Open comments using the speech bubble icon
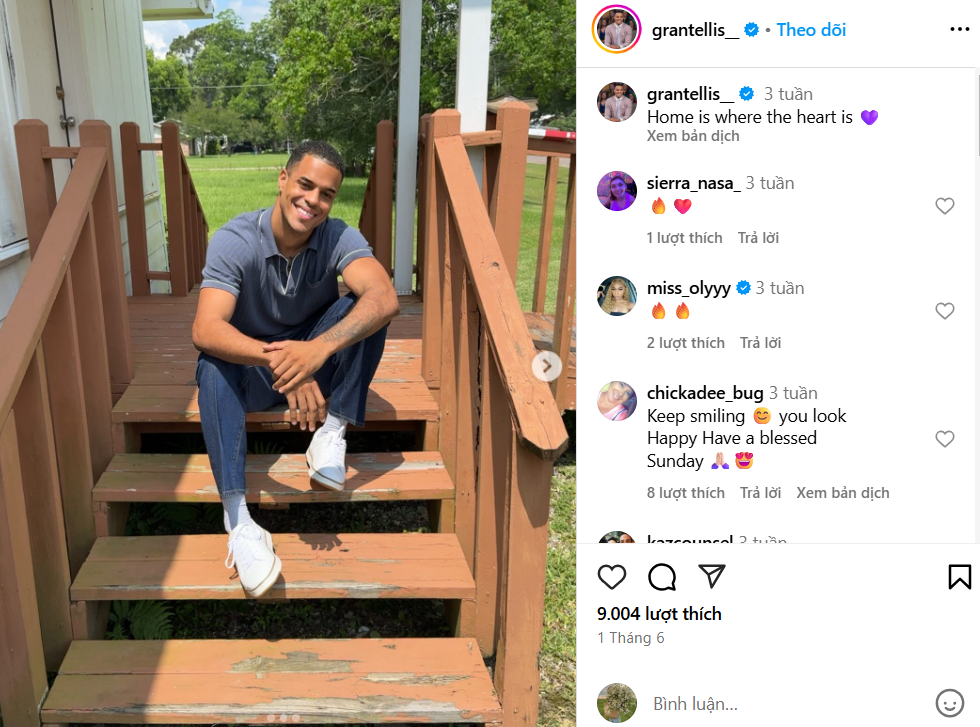 [662, 576]
